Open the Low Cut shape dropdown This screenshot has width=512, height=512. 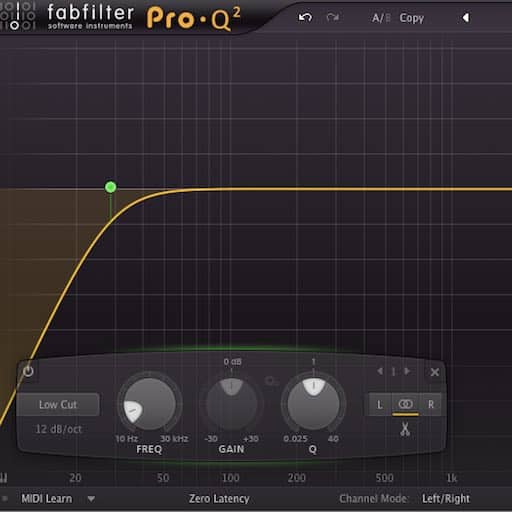pyautogui.click(x=58, y=404)
